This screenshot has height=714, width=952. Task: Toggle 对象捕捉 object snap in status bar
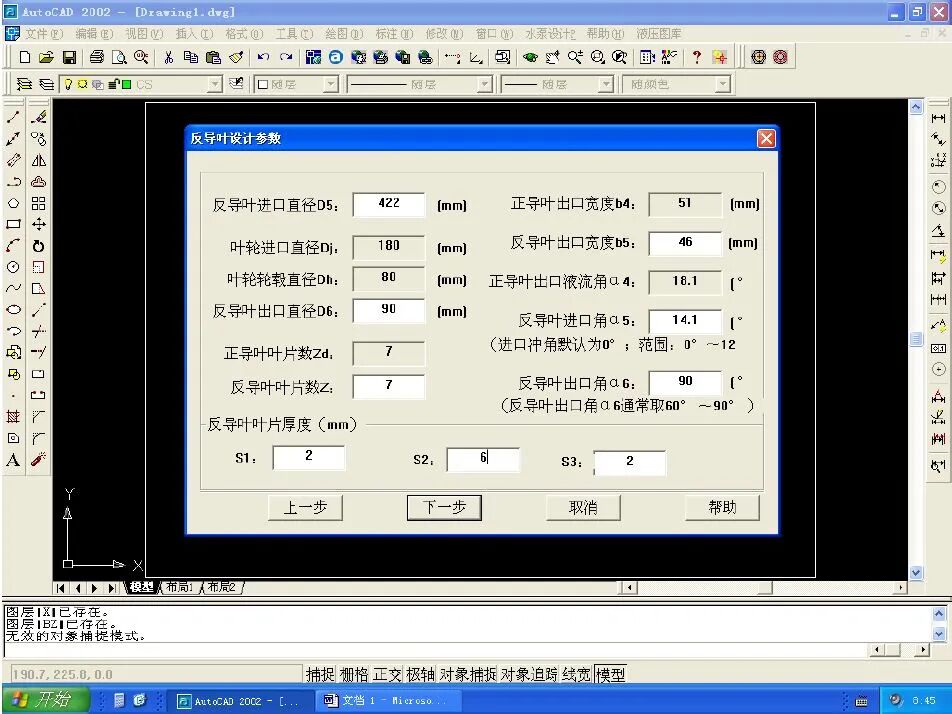468,674
